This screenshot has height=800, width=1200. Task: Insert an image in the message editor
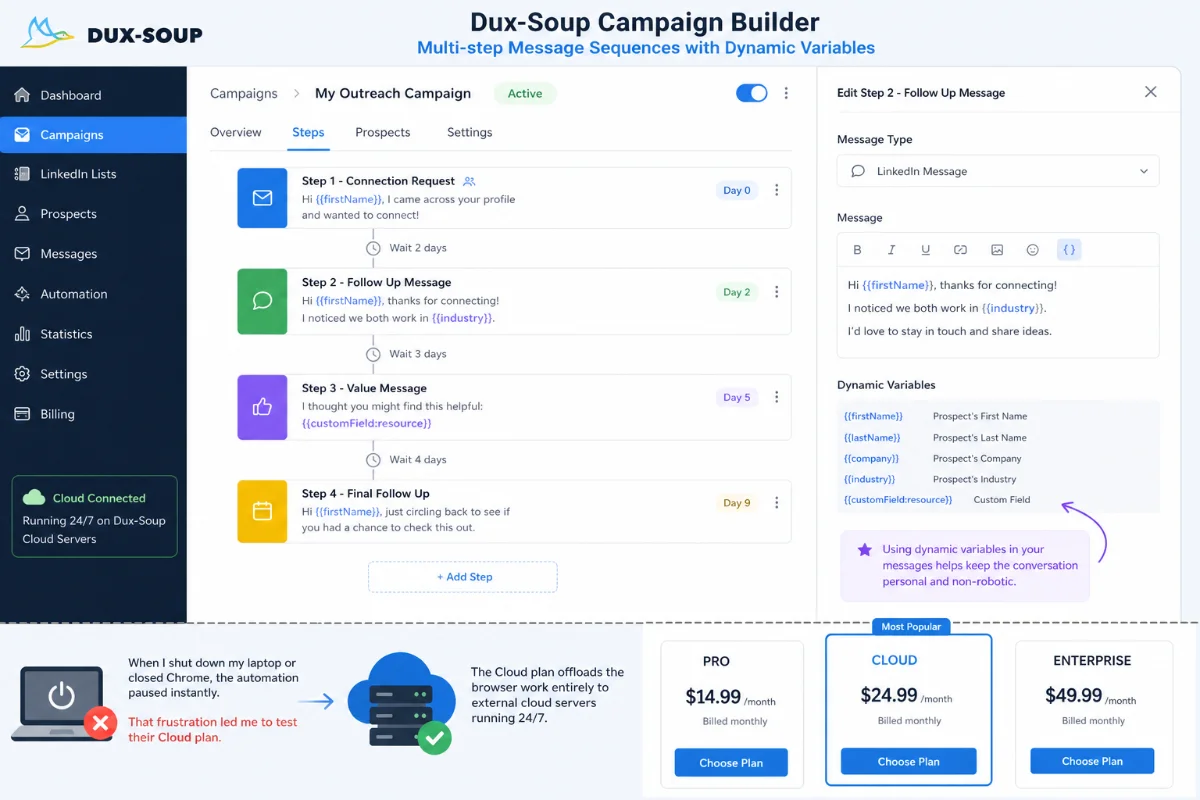[997, 250]
